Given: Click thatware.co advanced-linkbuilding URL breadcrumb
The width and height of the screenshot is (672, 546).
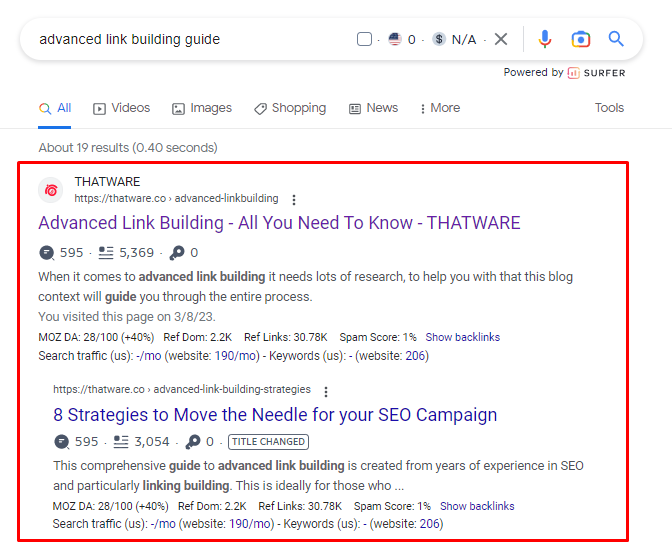Looking at the screenshot, I should tap(176, 198).
